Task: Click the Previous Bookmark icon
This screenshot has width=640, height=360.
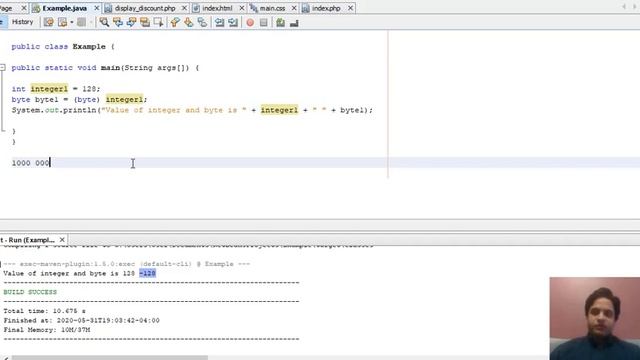Action: coord(175,22)
